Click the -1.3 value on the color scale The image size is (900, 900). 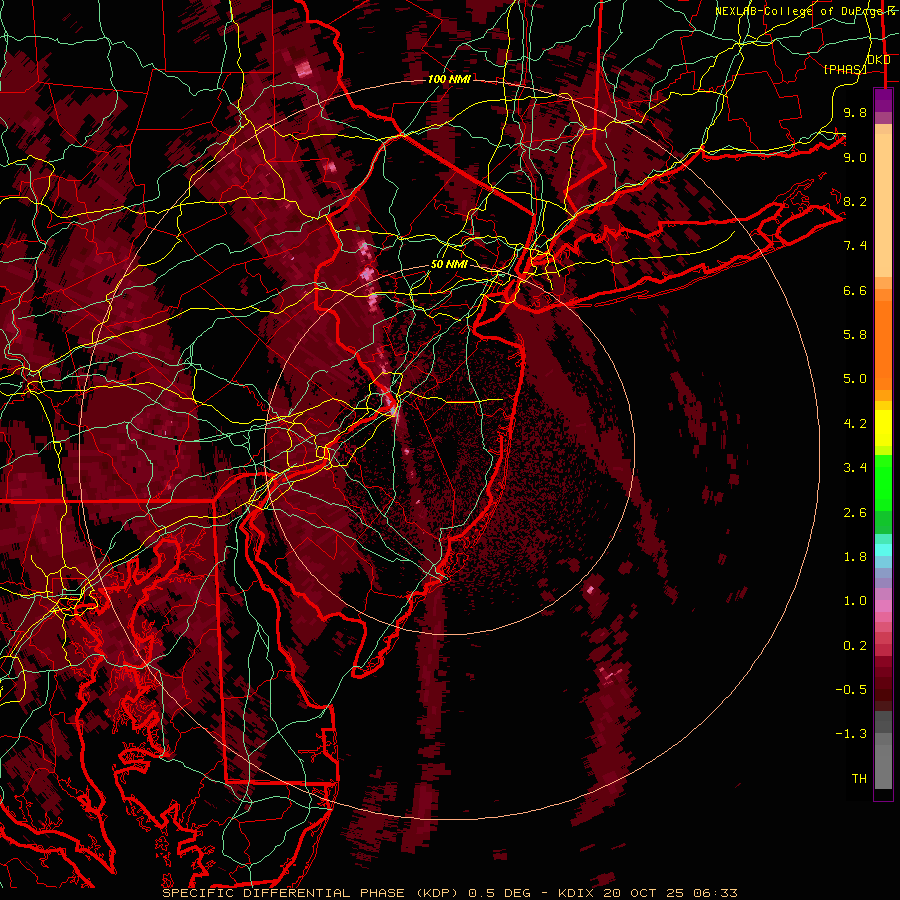[x=851, y=734]
